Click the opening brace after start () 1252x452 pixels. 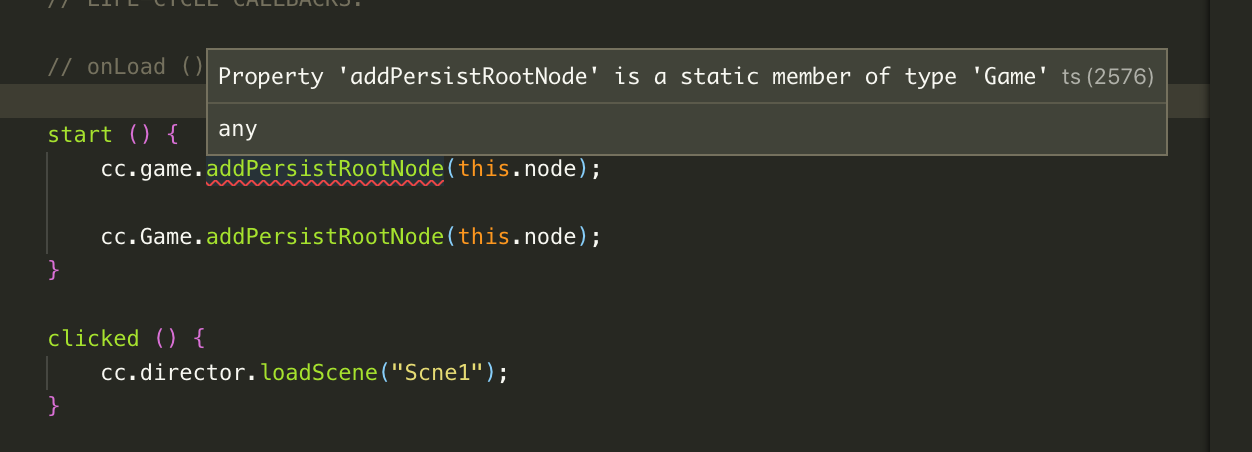(x=172, y=135)
